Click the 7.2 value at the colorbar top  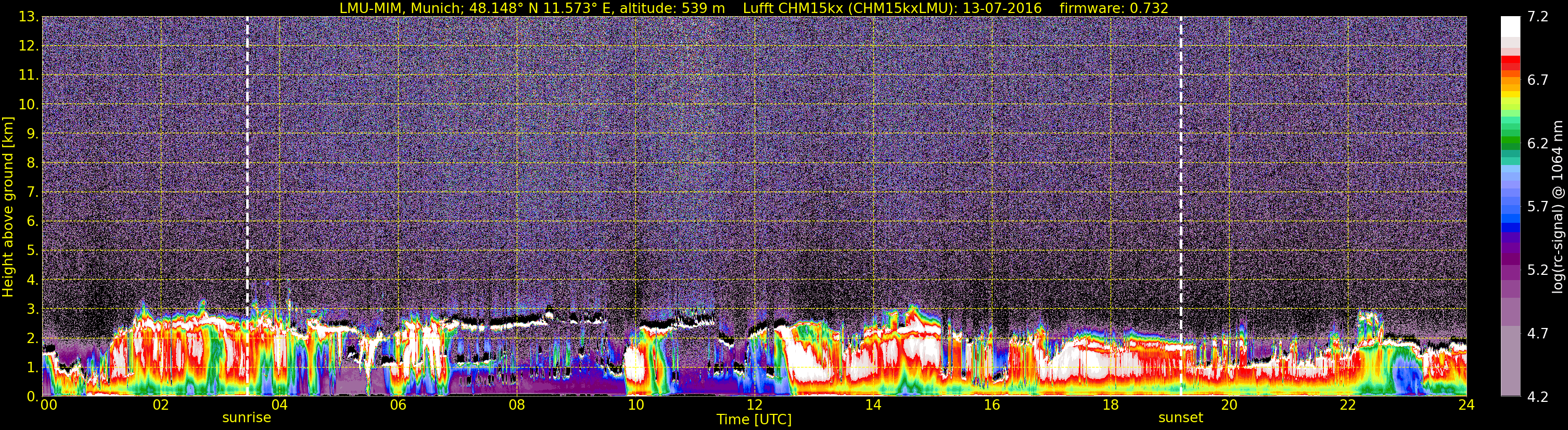coord(1538,17)
